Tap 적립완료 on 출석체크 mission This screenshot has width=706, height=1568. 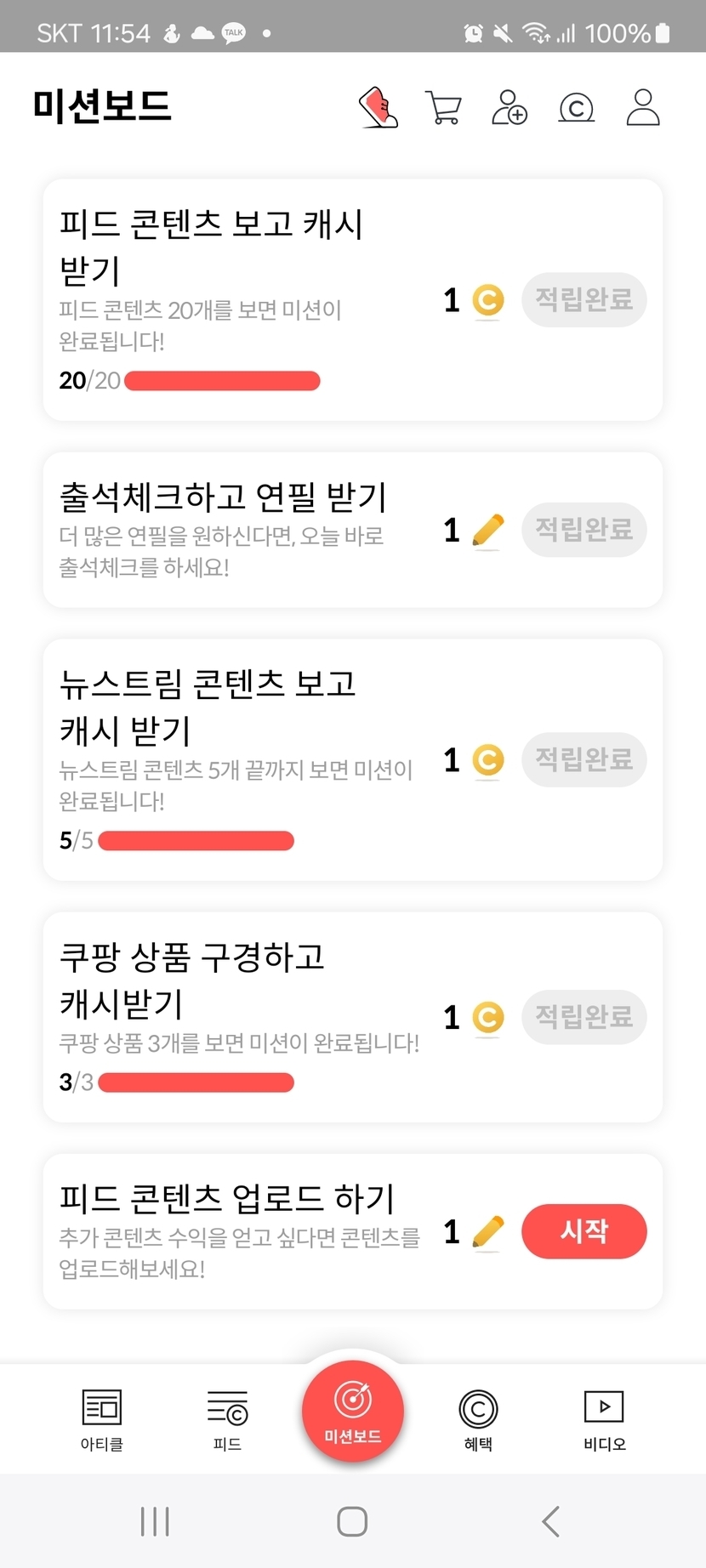pos(584,530)
